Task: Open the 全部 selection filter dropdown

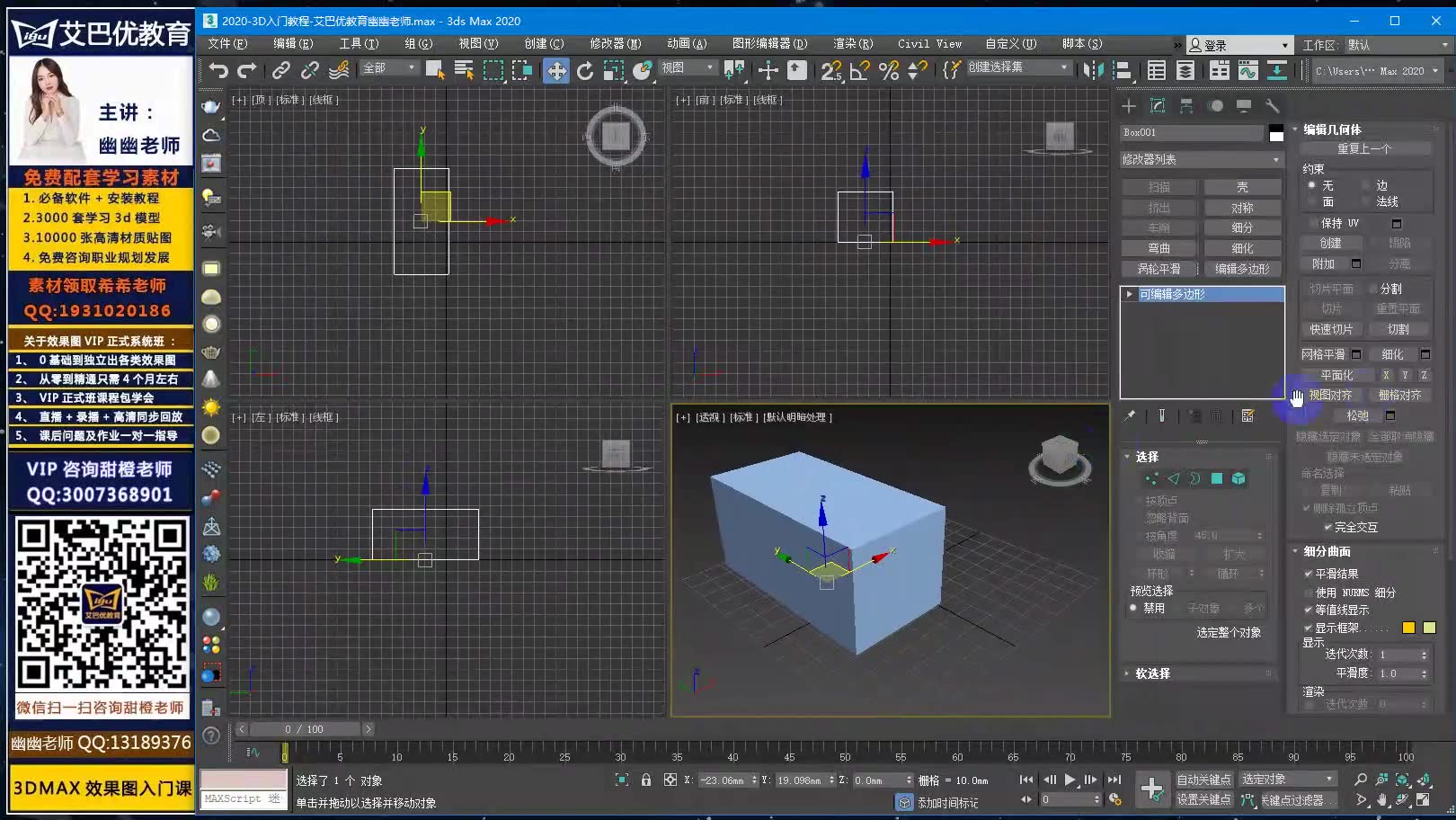Action: click(388, 68)
